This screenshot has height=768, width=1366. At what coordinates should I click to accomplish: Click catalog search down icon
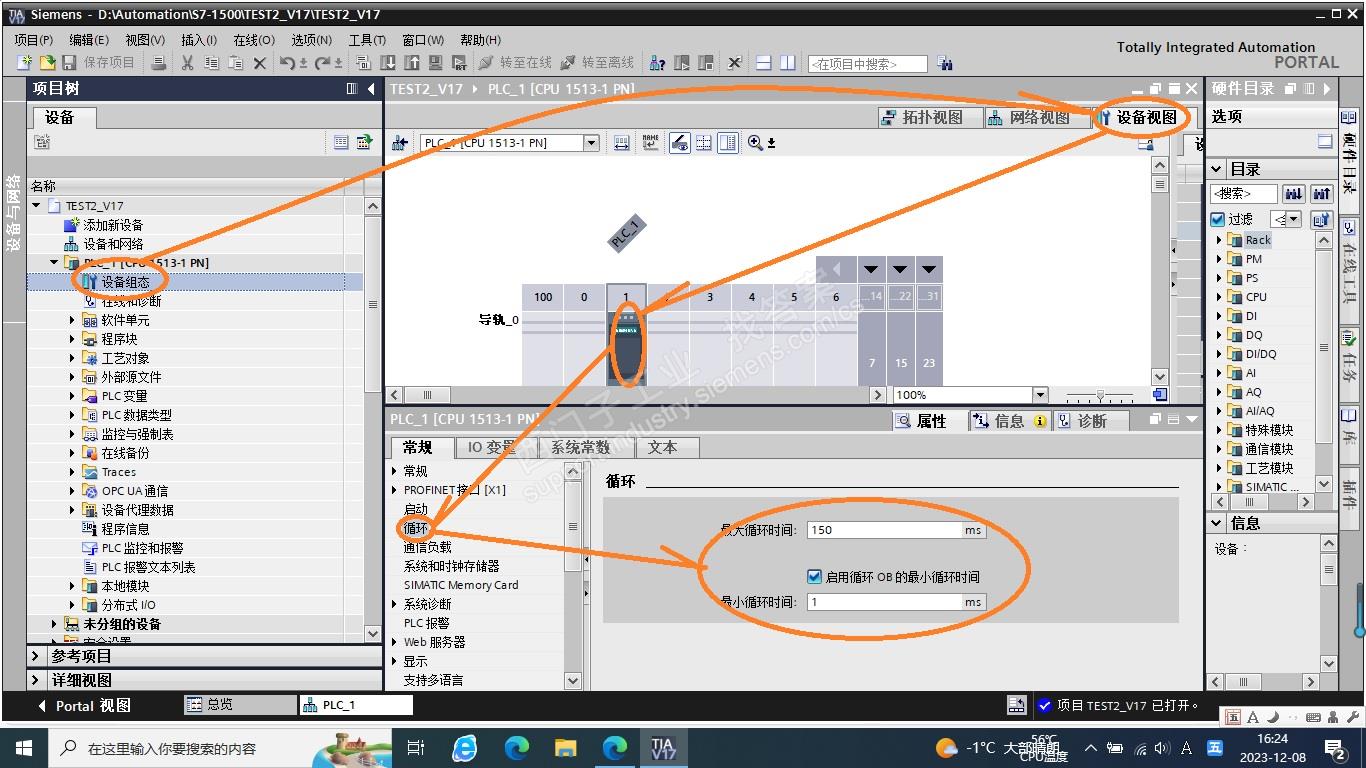[x=1294, y=194]
